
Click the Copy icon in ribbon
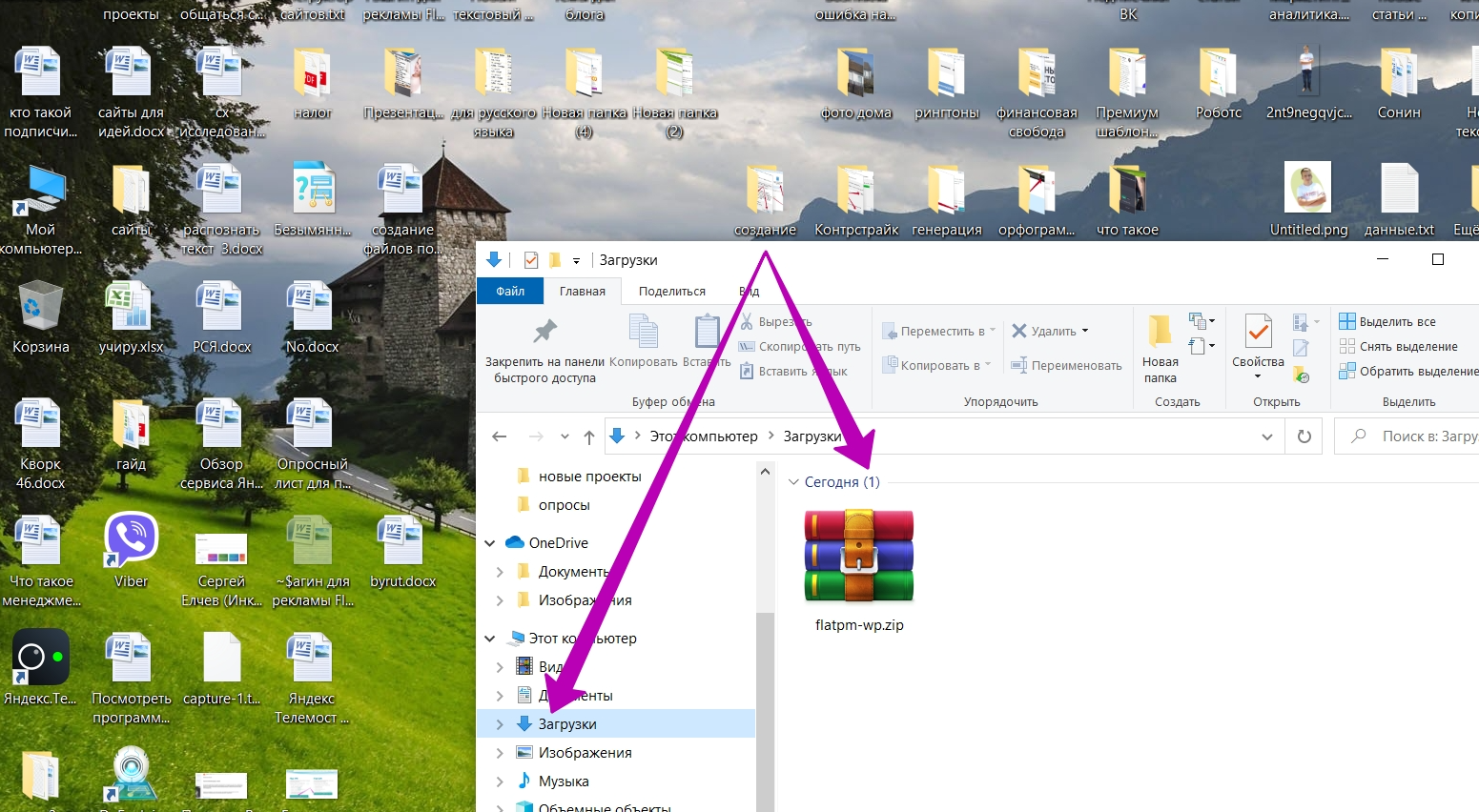[x=644, y=332]
